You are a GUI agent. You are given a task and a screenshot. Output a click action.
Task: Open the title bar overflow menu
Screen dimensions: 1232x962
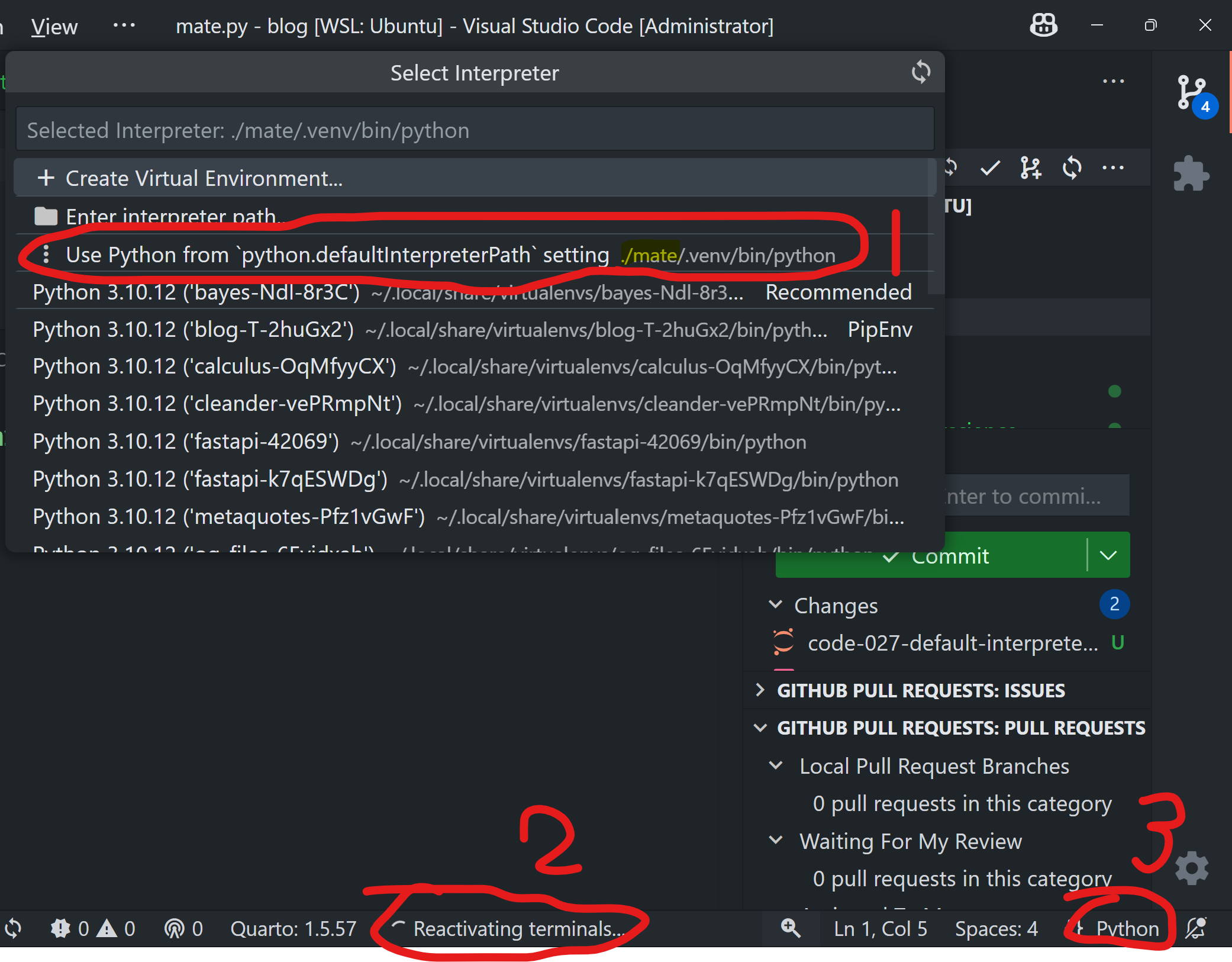(x=124, y=25)
